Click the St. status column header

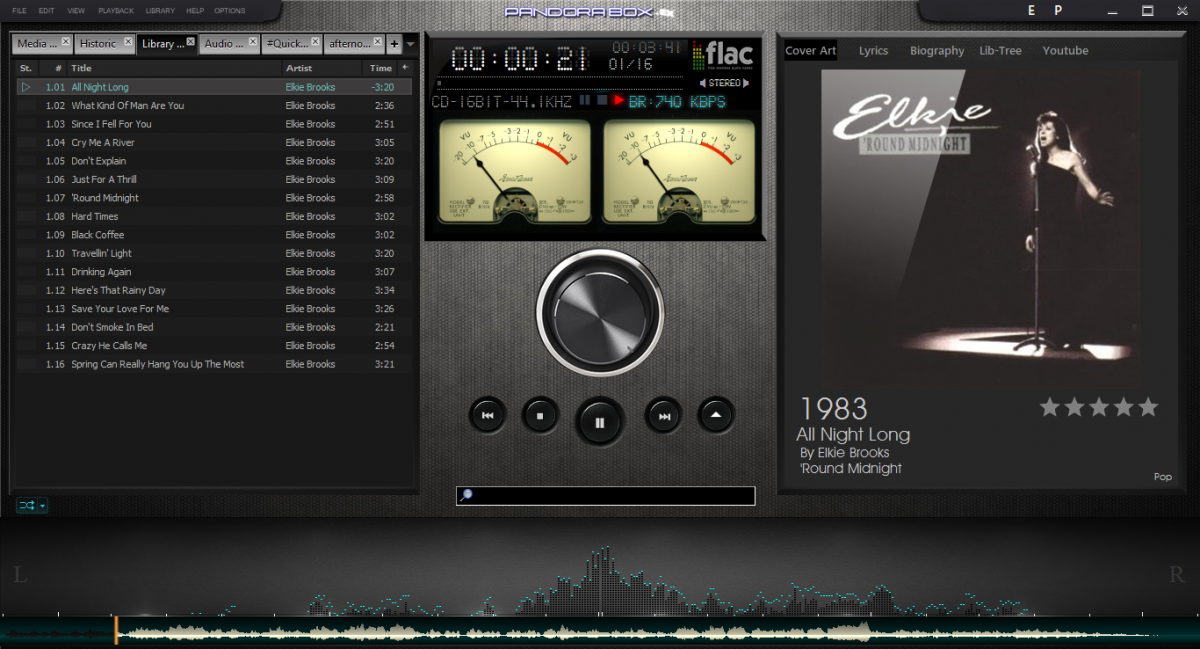click(26, 68)
